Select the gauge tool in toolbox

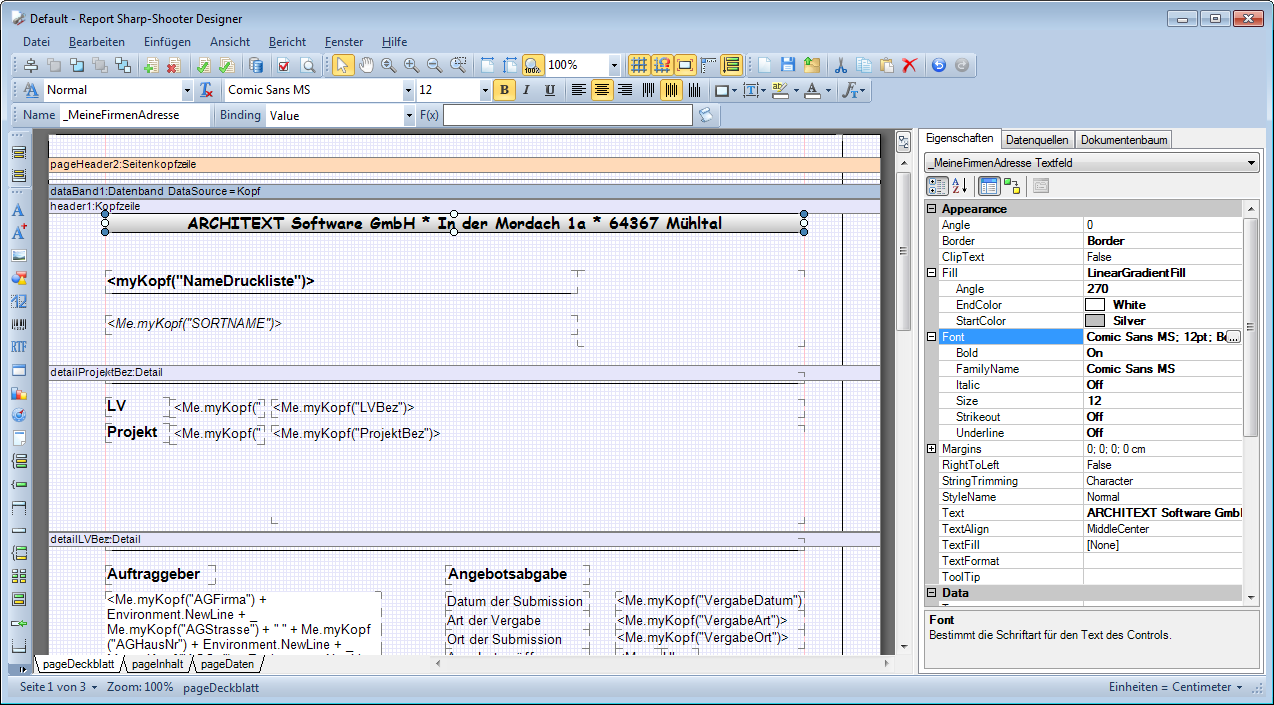[18, 415]
